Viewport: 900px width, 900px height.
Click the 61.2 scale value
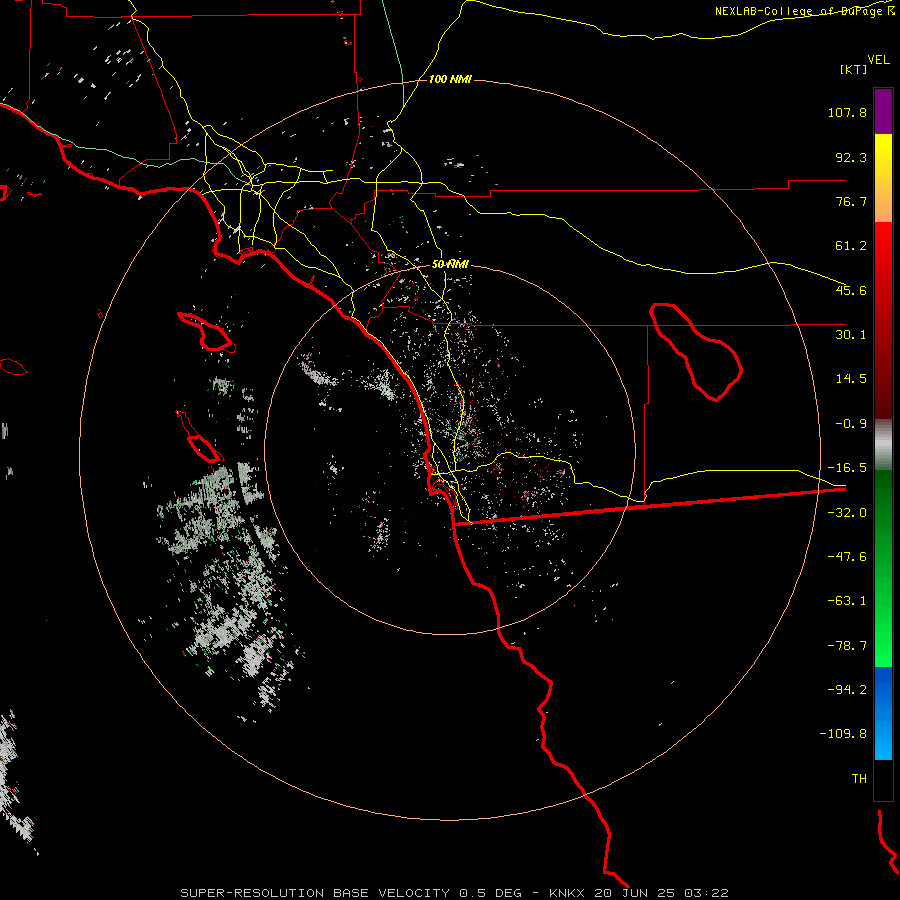(x=851, y=246)
